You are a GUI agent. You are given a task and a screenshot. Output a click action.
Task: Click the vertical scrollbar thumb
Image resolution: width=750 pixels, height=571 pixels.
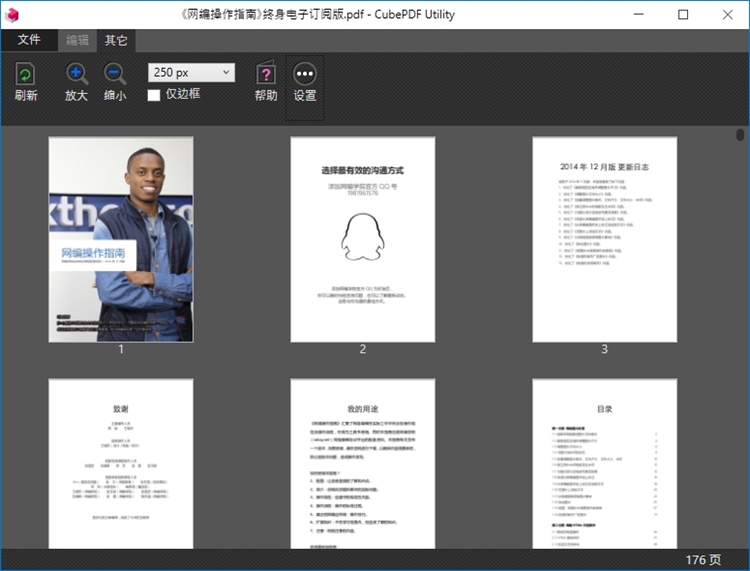tap(740, 134)
